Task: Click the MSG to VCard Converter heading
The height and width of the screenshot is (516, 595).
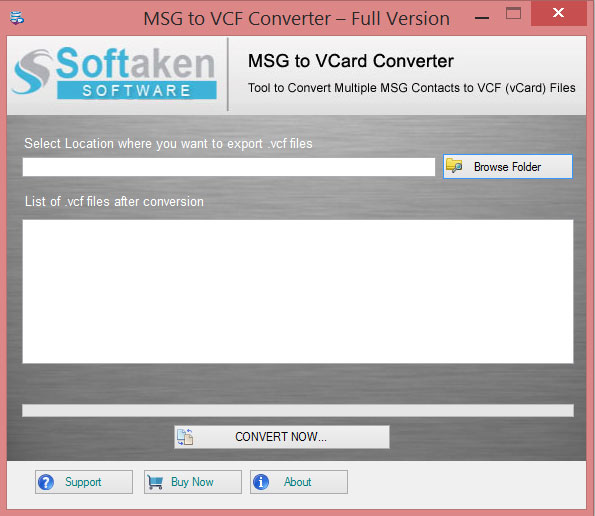Action: click(351, 61)
